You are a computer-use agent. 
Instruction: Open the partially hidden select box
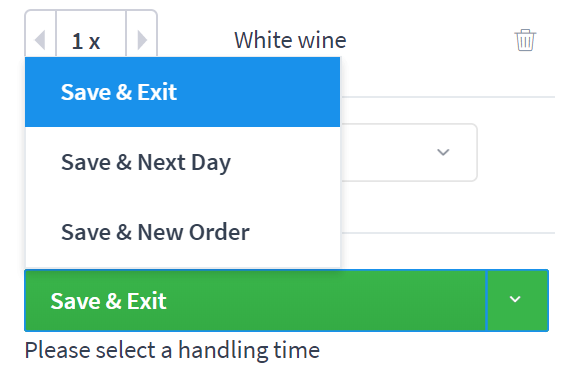click(409, 152)
